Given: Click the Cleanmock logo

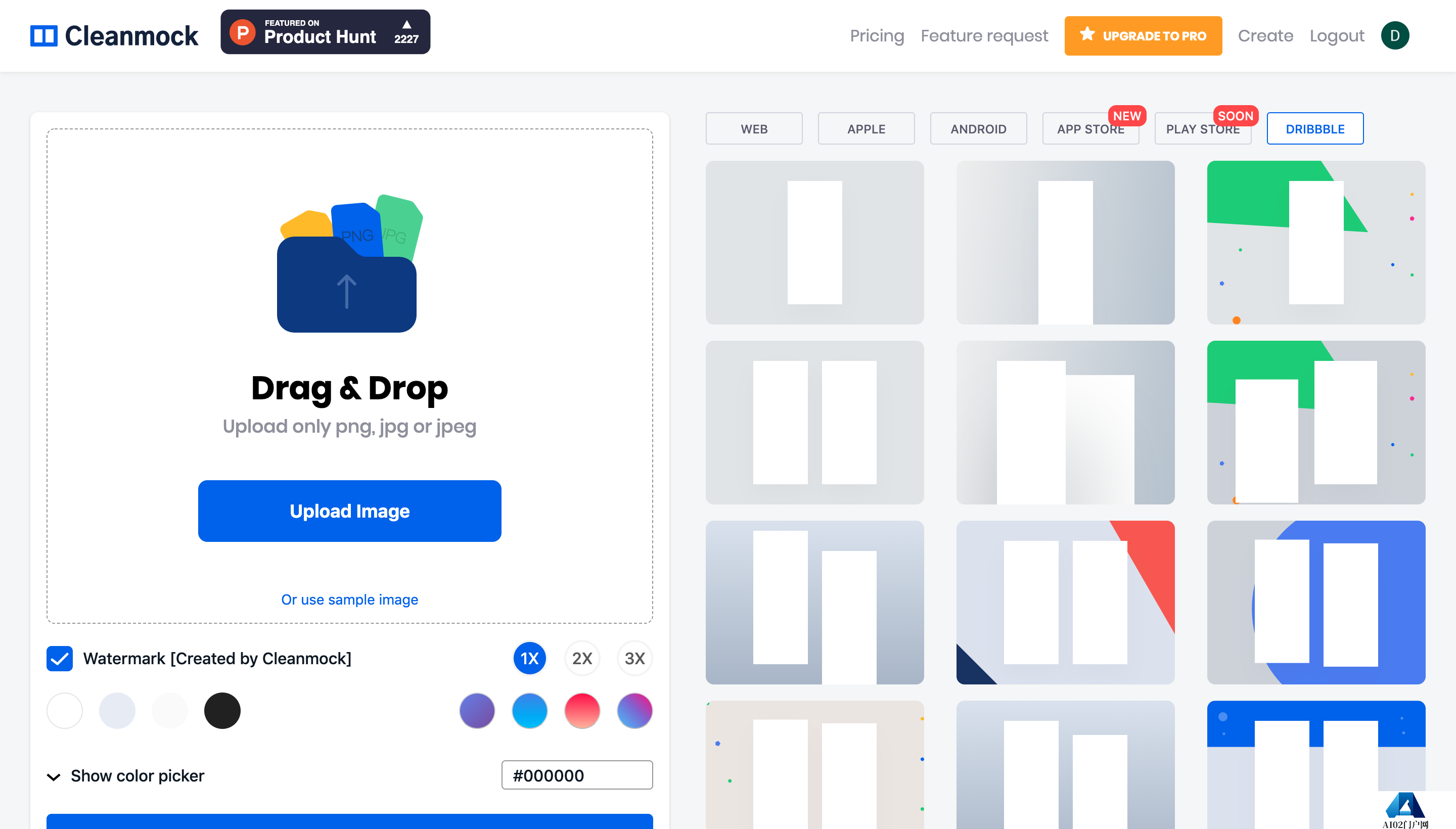Looking at the screenshot, I should 114,35.
